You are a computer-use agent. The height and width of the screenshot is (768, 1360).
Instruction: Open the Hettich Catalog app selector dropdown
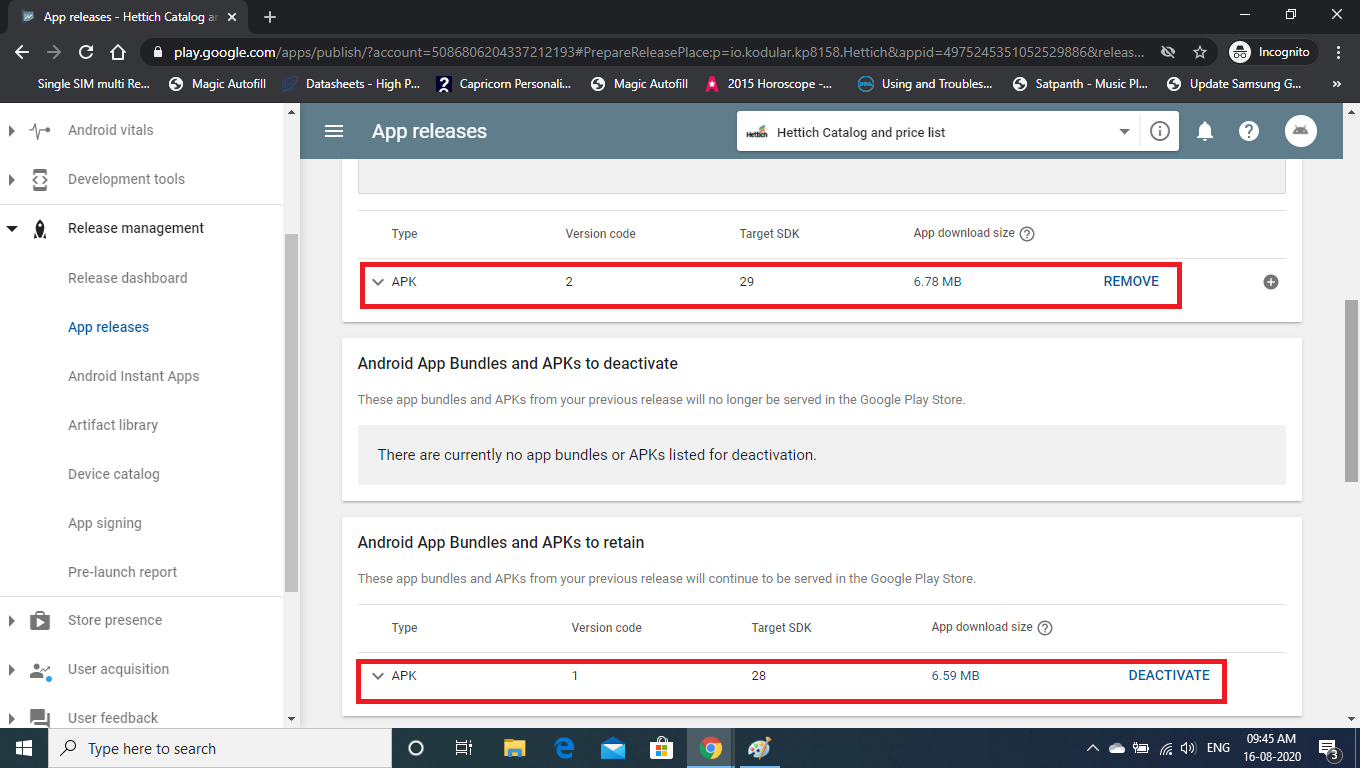pyautogui.click(x=937, y=132)
